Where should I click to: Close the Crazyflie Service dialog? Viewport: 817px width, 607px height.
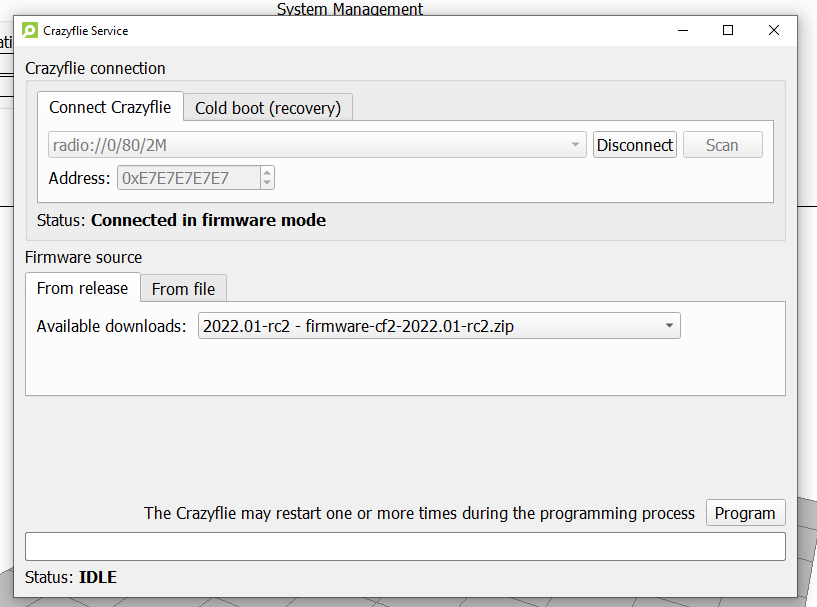pos(774,30)
